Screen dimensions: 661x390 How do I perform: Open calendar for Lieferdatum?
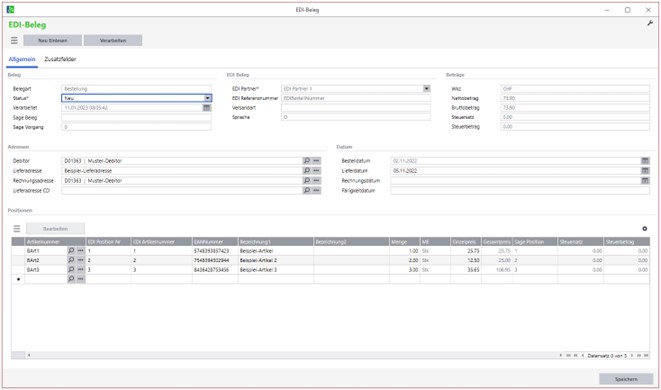pyautogui.click(x=645, y=171)
